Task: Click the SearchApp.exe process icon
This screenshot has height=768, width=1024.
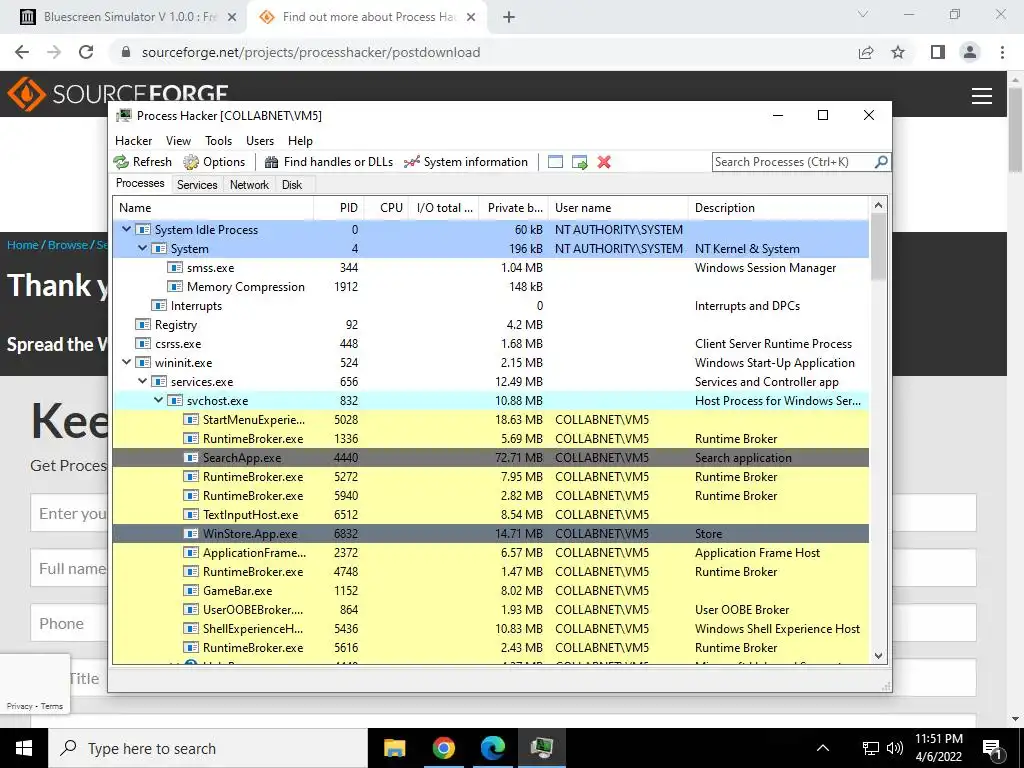Action: point(191,458)
